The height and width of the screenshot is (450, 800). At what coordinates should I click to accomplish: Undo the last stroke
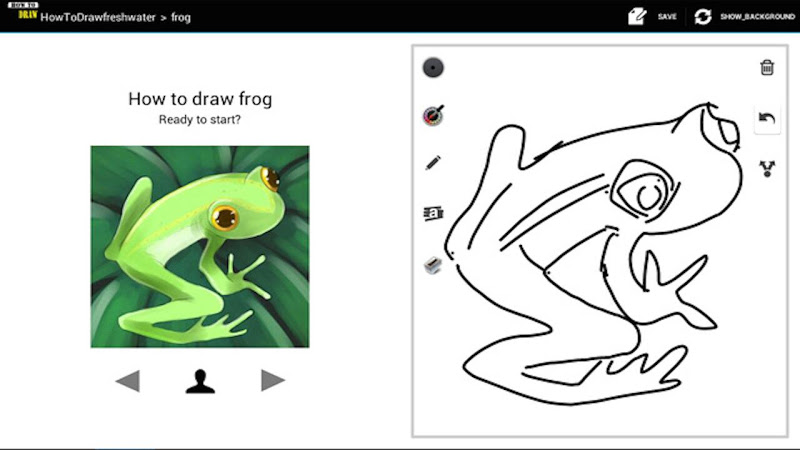click(767, 119)
